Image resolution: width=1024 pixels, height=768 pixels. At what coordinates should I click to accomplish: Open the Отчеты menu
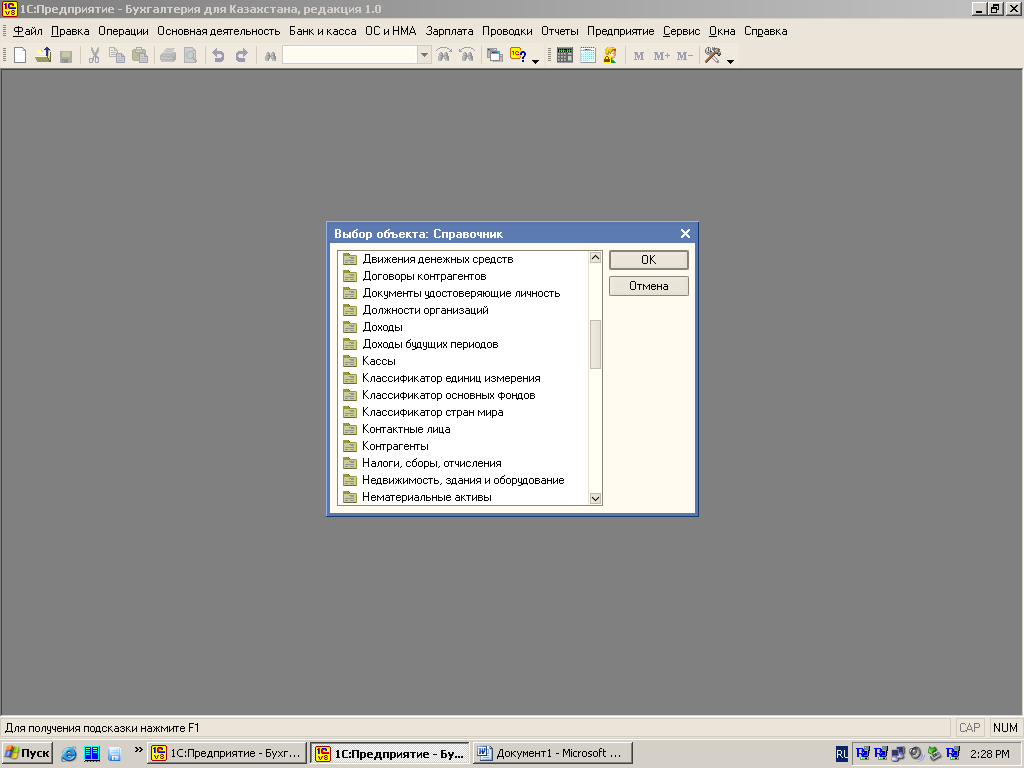click(x=560, y=31)
